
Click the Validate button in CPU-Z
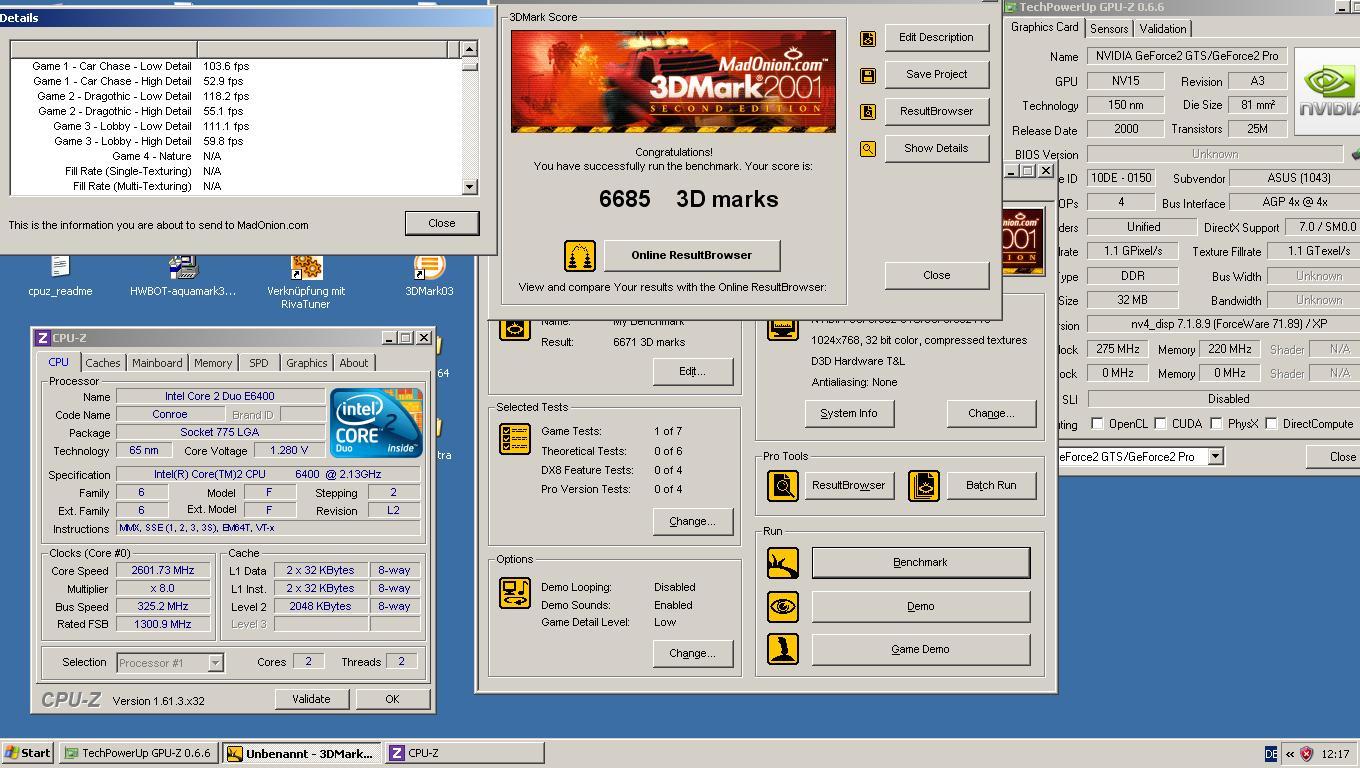311,700
